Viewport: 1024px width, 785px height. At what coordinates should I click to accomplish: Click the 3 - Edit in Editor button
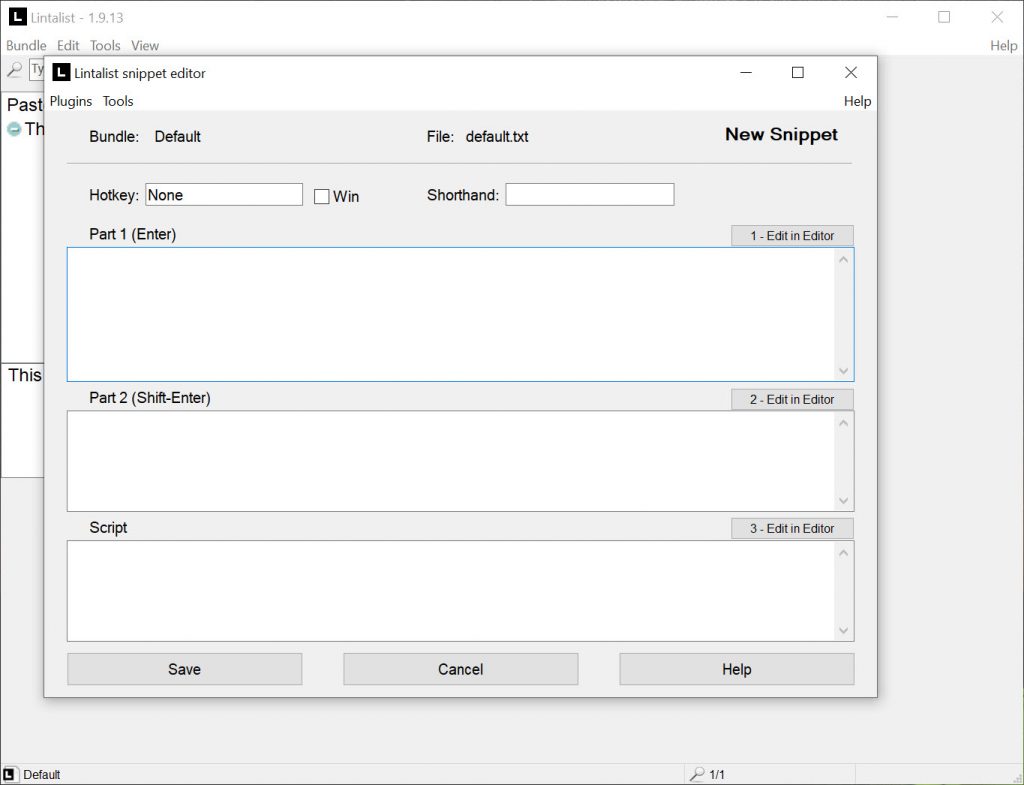pyautogui.click(x=792, y=528)
